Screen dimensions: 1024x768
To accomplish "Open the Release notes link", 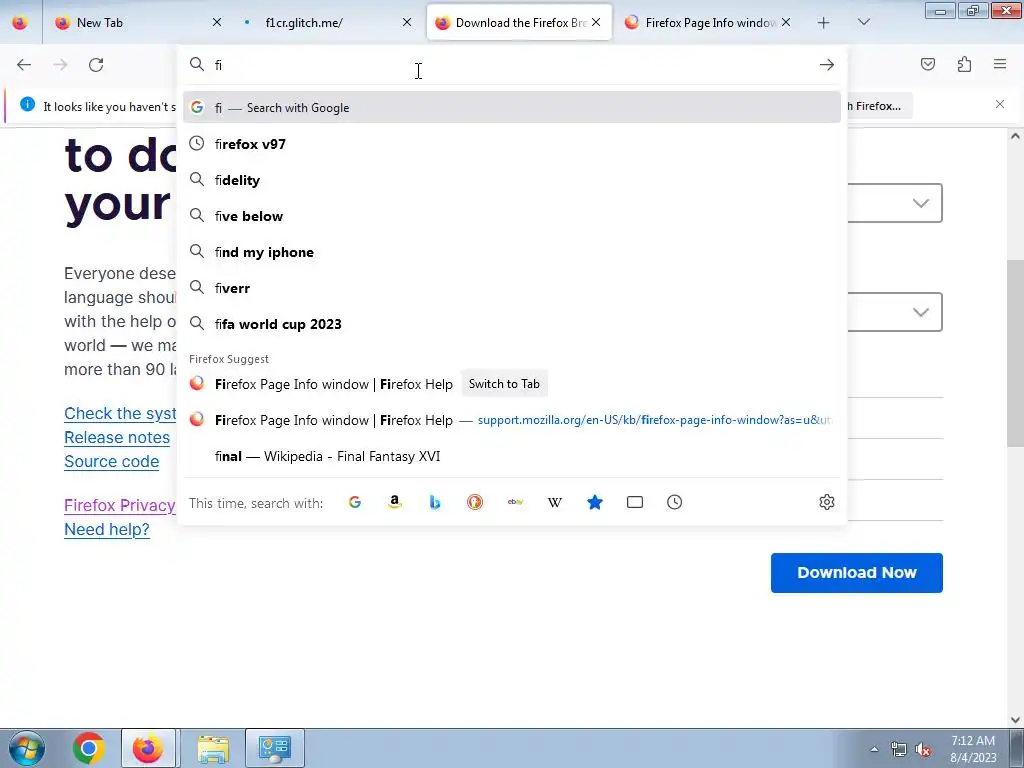I will pos(117,438).
